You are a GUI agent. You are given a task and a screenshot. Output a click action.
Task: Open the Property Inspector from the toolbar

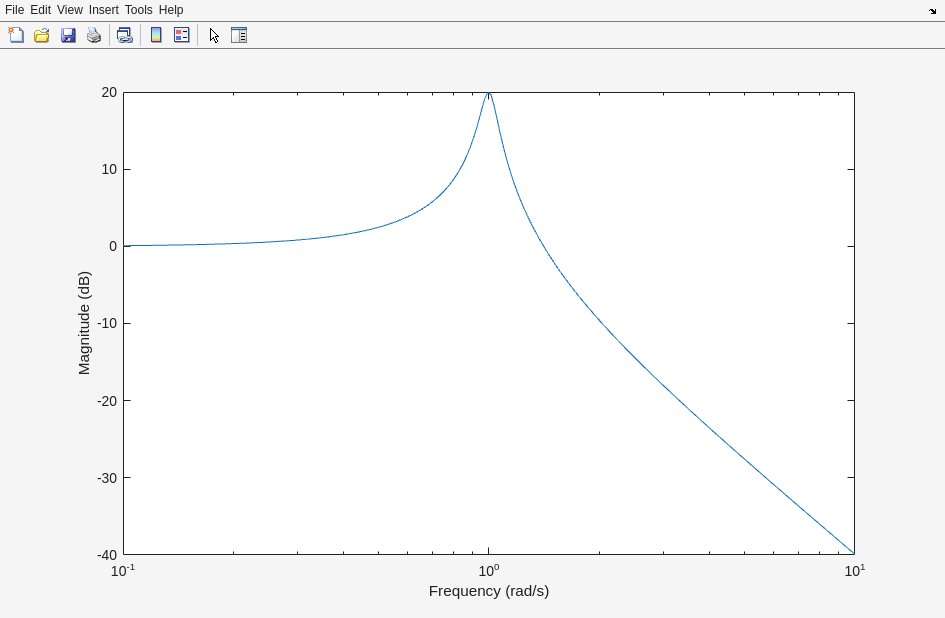(x=239, y=35)
